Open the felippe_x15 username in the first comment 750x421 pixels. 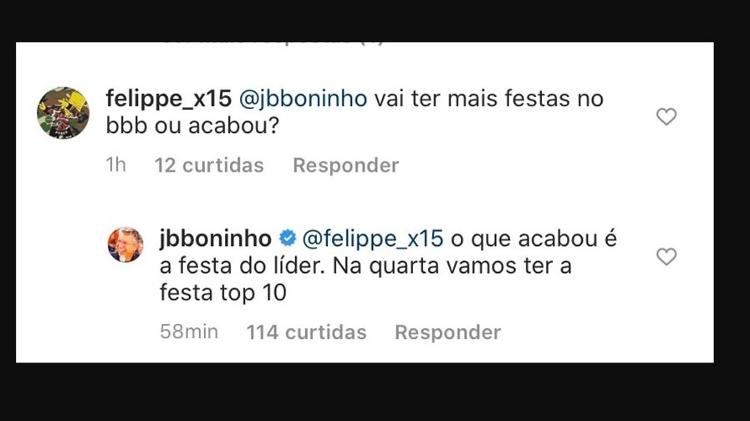pos(168,100)
